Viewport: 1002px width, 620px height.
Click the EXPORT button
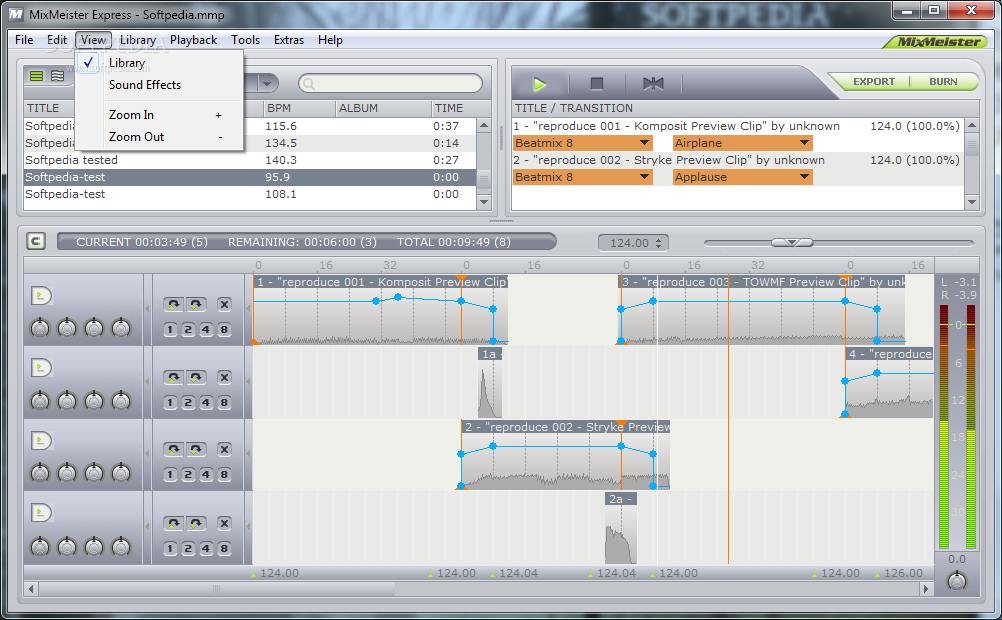point(874,82)
